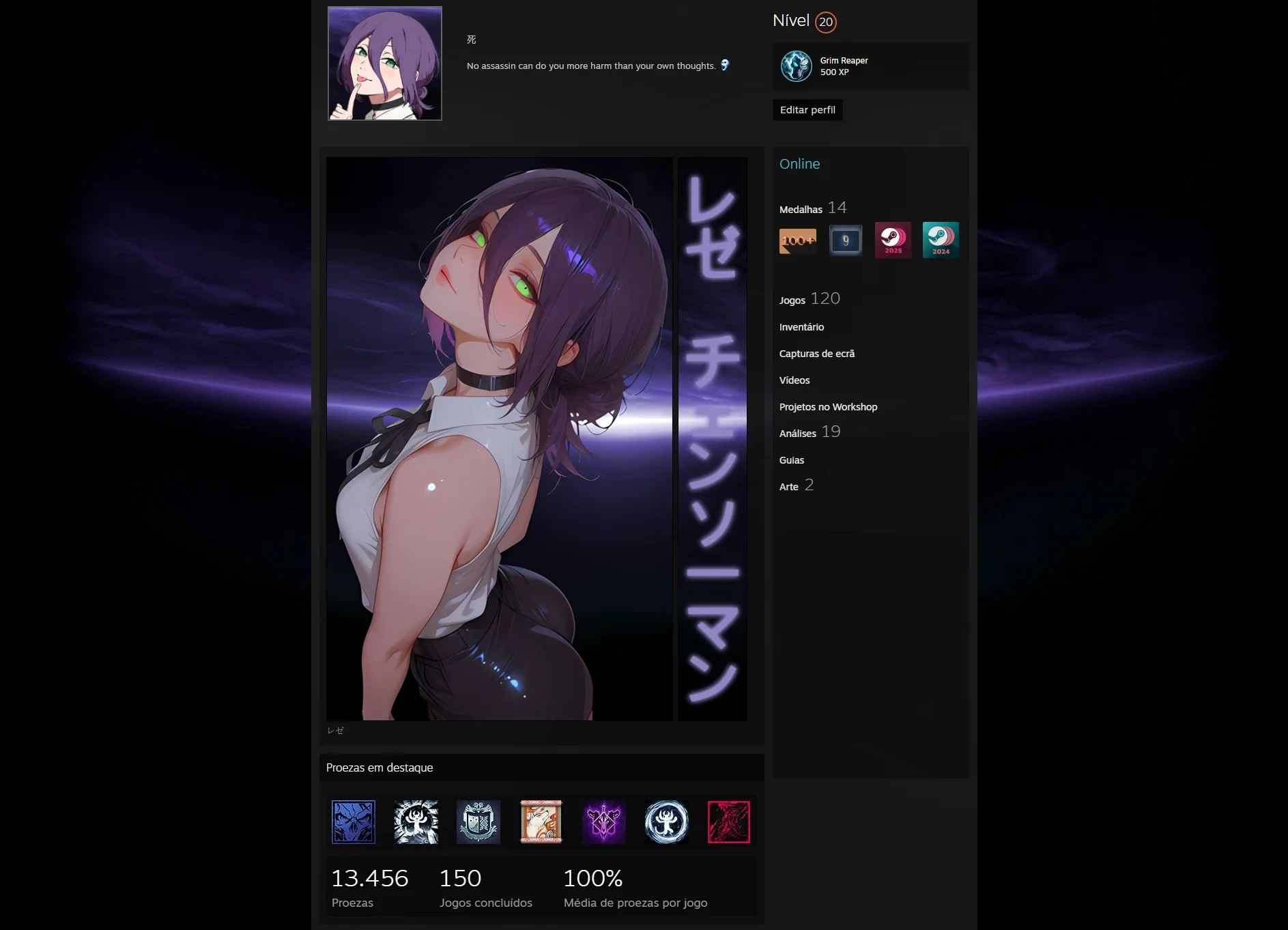Viewport: 1288px width, 930px height.
Task: Click the emoji after the profile quote
Action: coord(725,65)
